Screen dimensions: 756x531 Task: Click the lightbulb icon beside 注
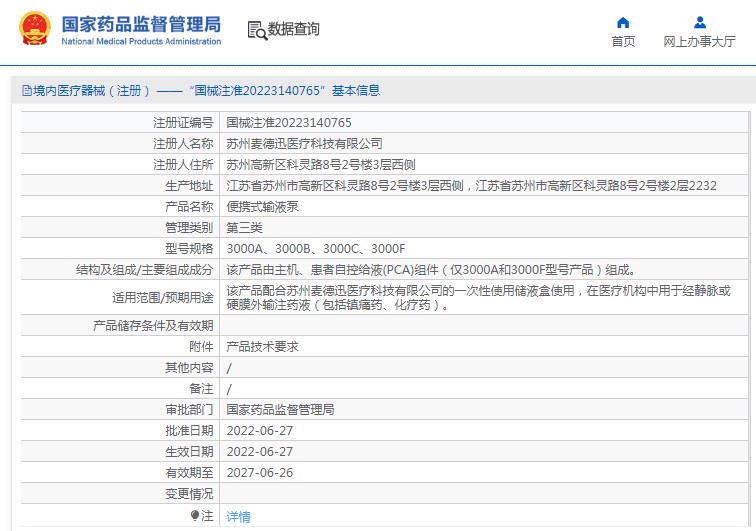coord(195,516)
